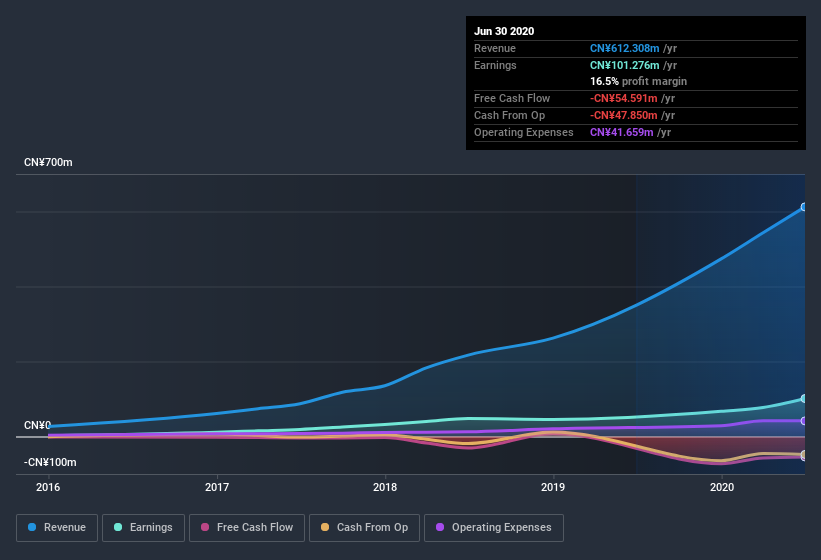Toggle the Revenue legend button

(x=57, y=528)
